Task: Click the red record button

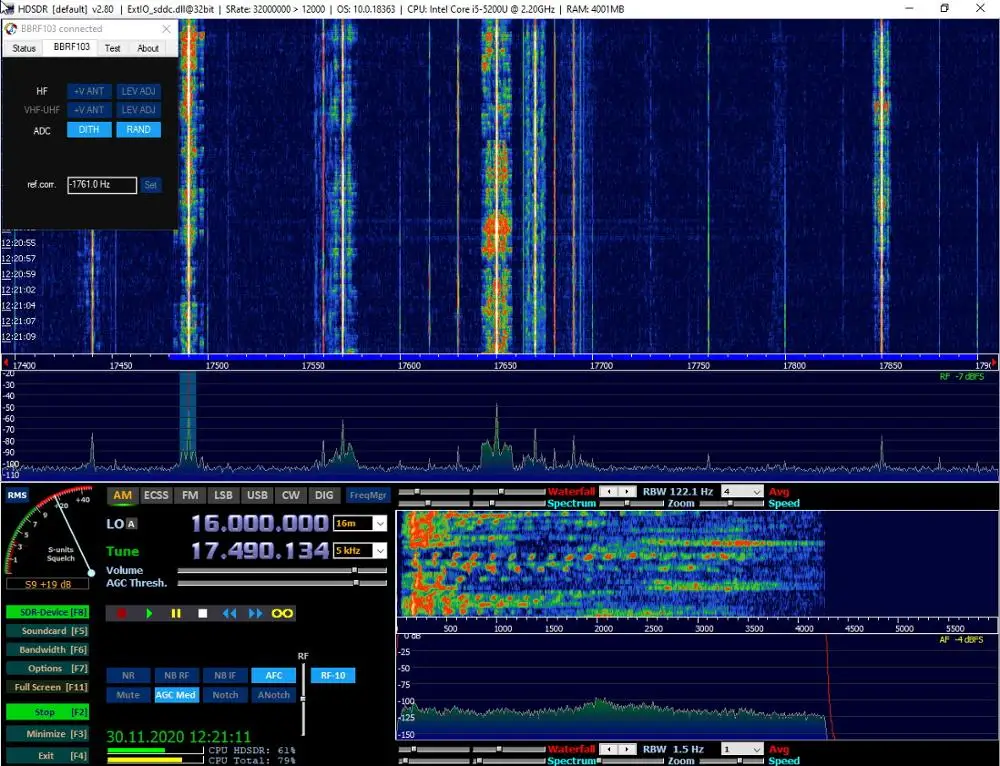Action: tap(123, 613)
